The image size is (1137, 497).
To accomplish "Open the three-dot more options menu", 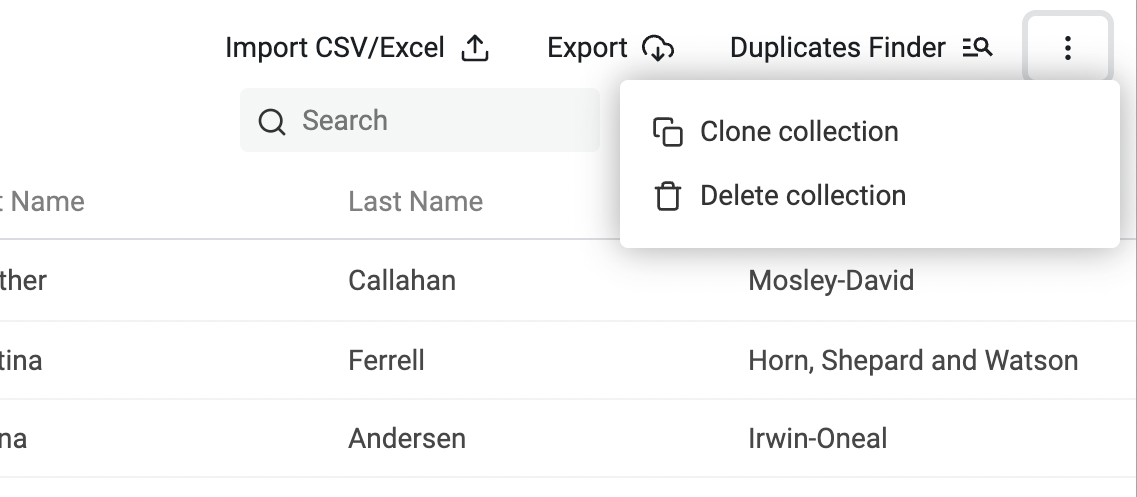I will (1068, 47).
